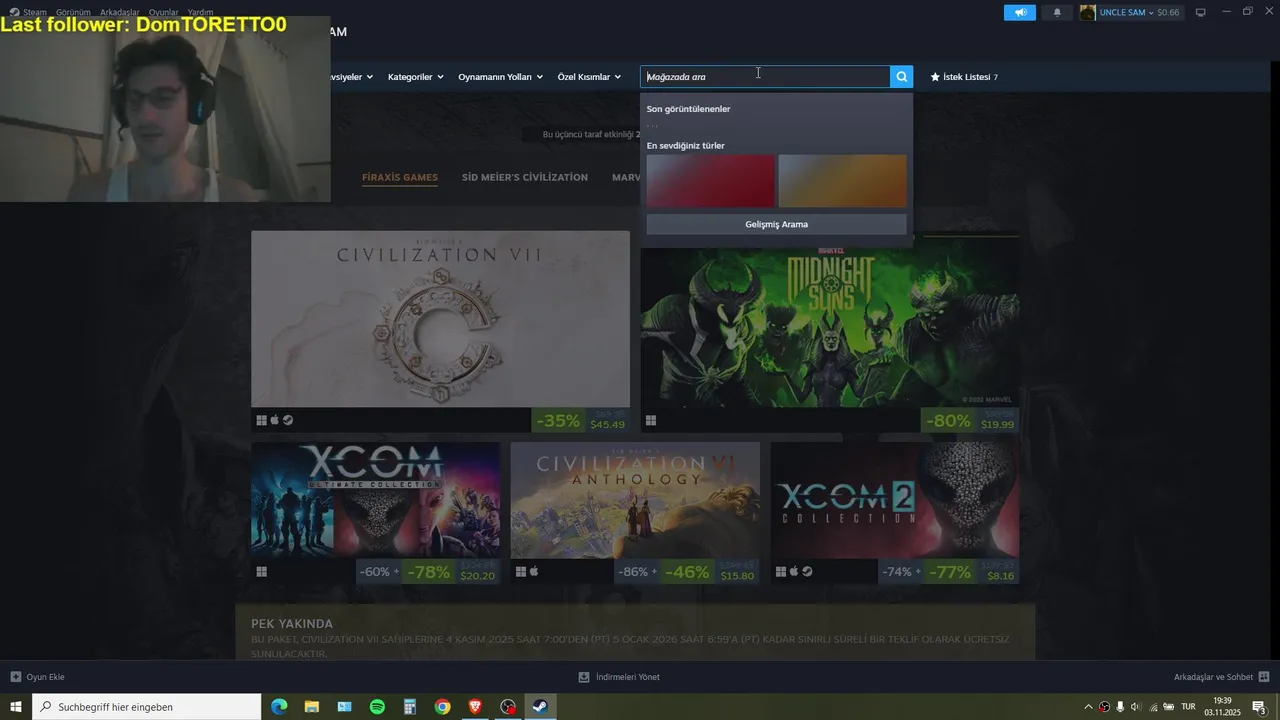1280x720 pixels.
Task: Click the UNCLE SAM profile avatar
Action: pyautogui.click(x=1088, y=12)
